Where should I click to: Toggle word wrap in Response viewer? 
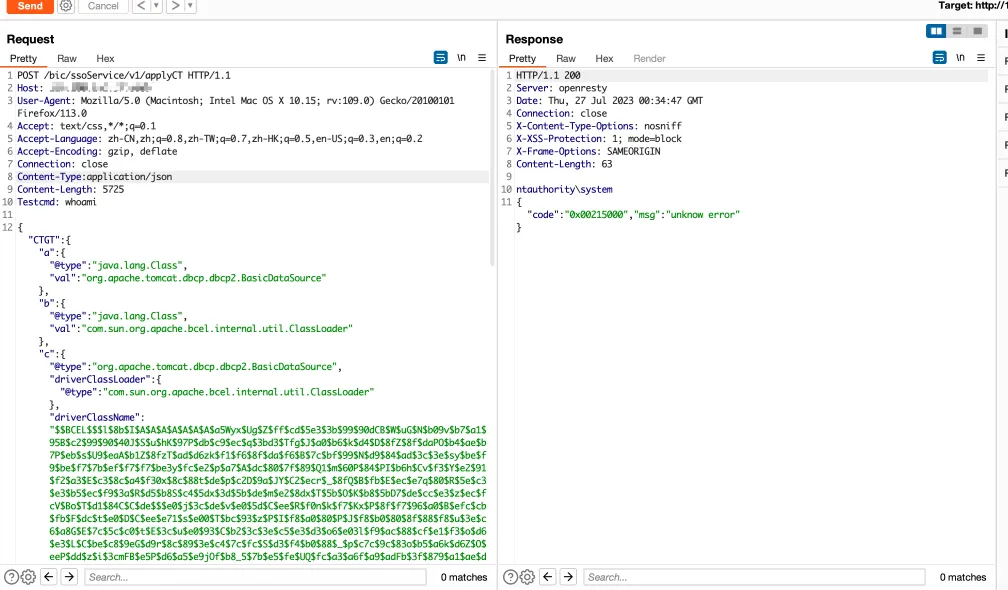(x=939, y=58)
